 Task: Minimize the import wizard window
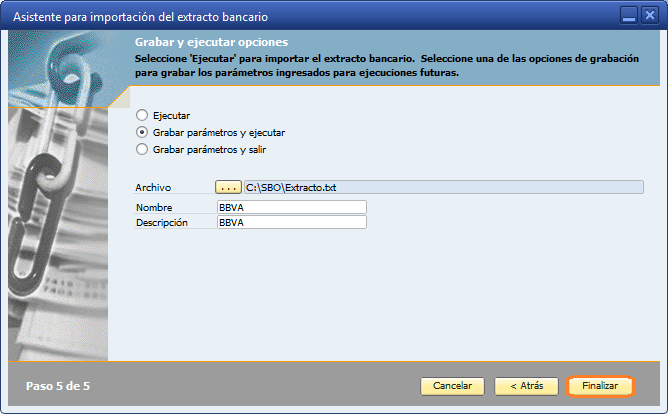tap(628, 17)
